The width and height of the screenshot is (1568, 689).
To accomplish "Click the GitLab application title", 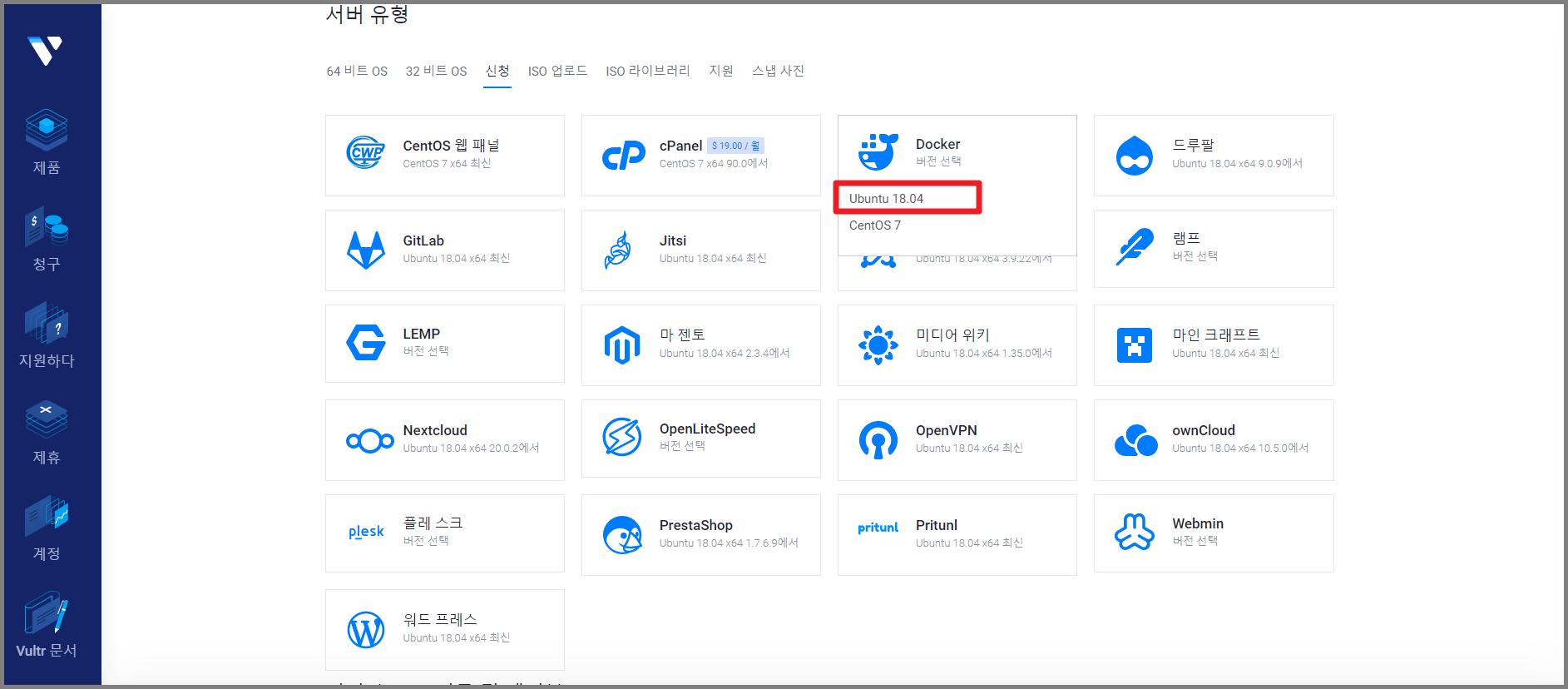I will 423,240.
